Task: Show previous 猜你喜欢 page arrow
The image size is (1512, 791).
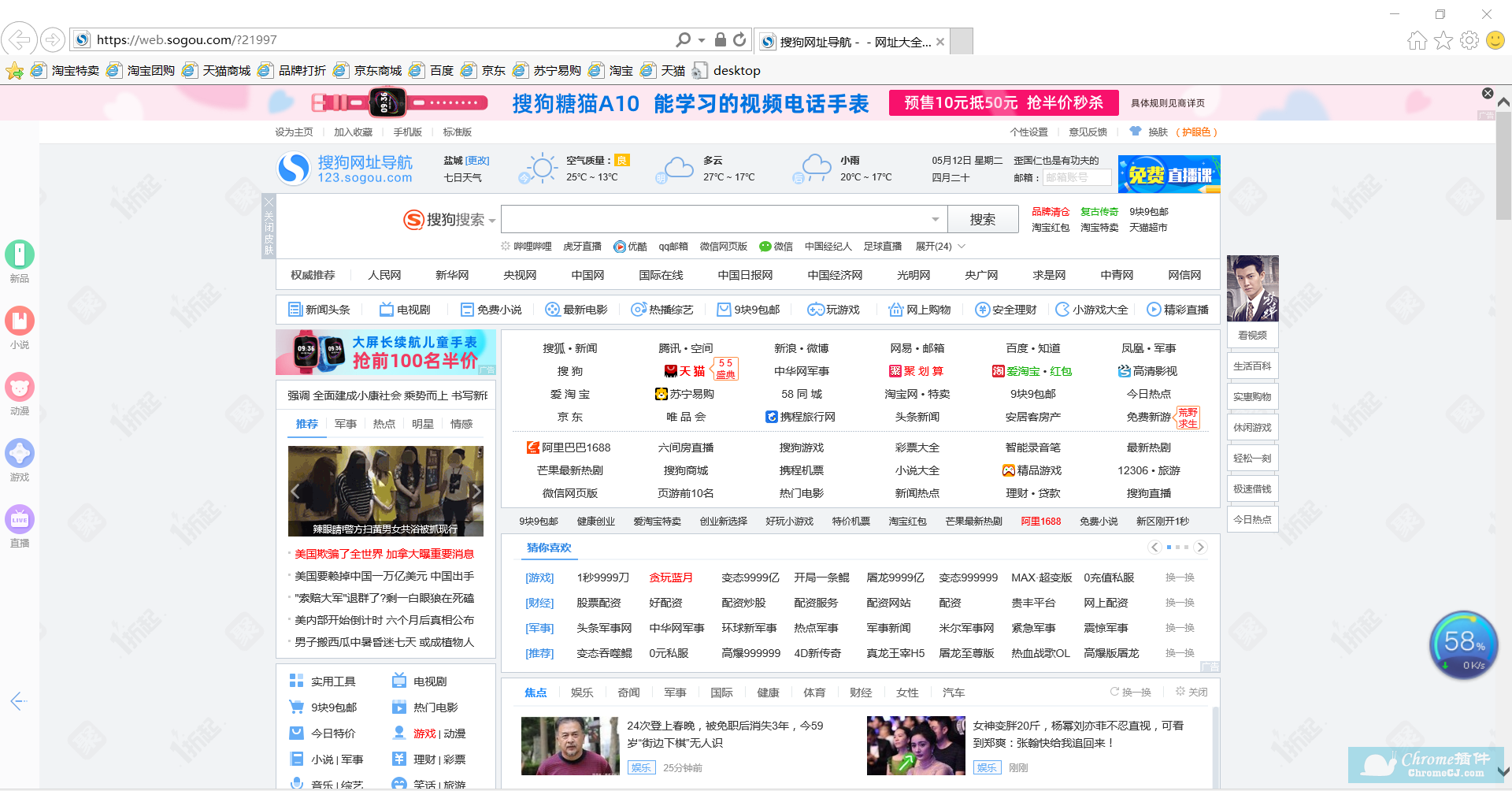Action: (1154, 547)
